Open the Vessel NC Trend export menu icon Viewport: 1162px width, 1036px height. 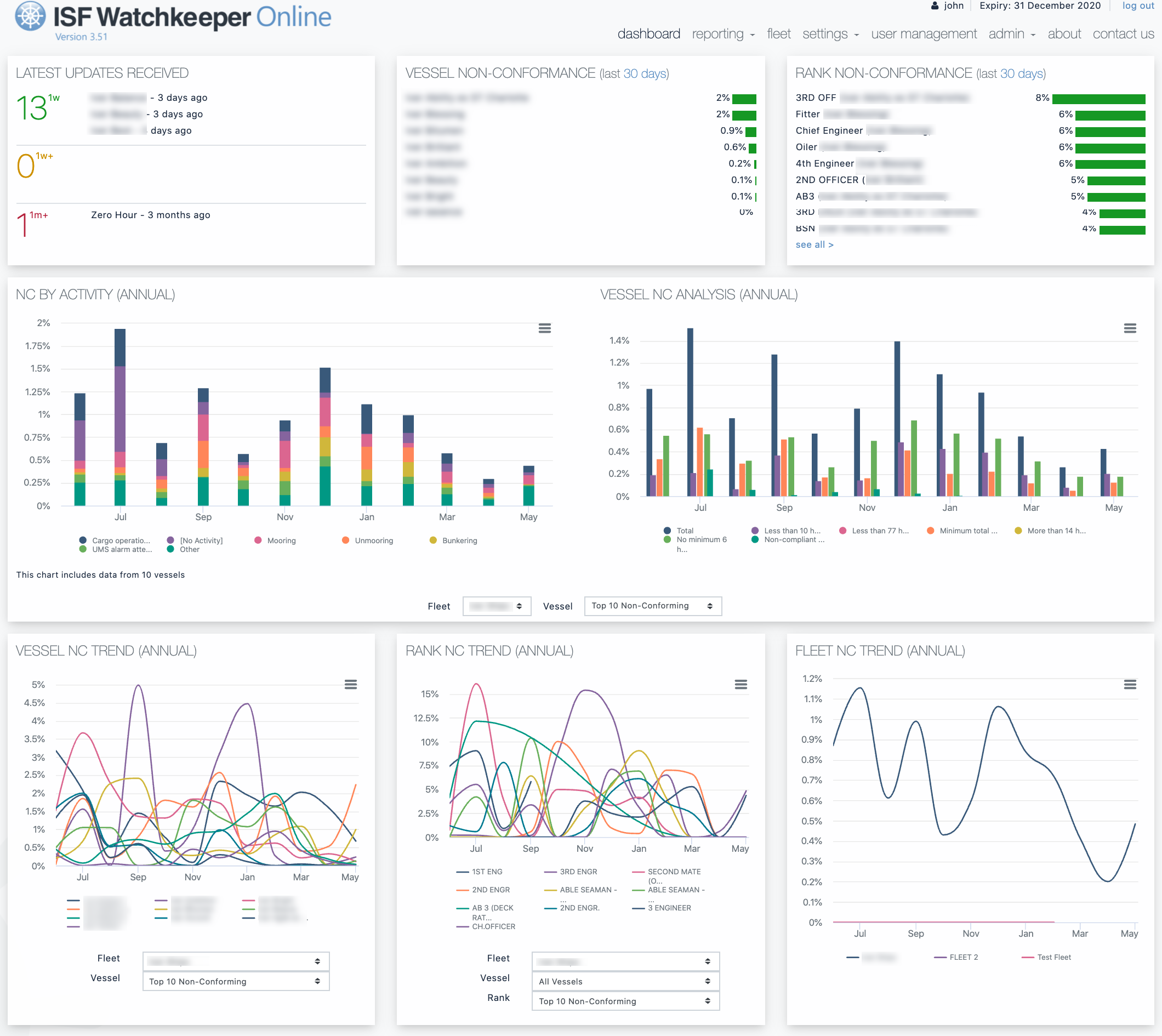(x=351, y=685)
